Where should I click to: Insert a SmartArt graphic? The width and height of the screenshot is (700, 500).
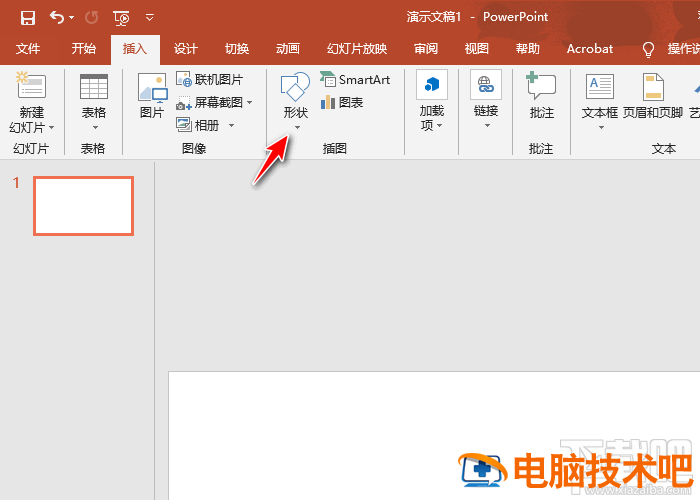(x=355, y=80)
